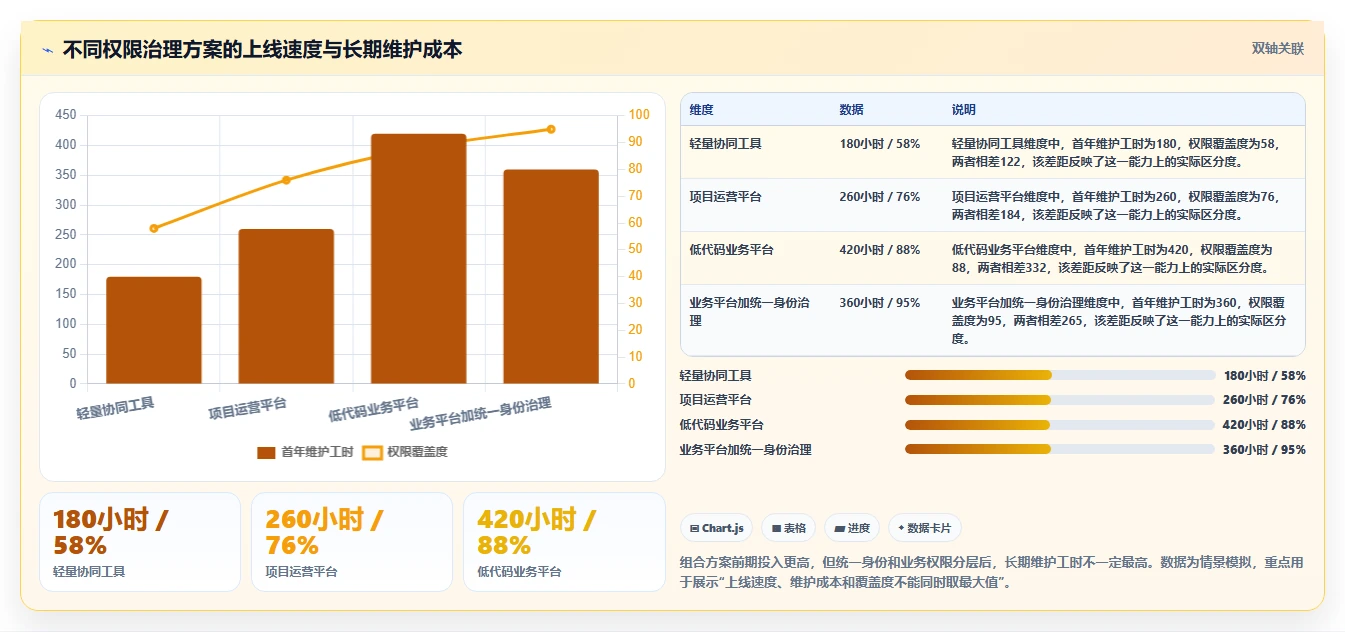Click the 权限覆盖度 legend color box
The width and height of the screenshot is (1345, 632).
372,452
